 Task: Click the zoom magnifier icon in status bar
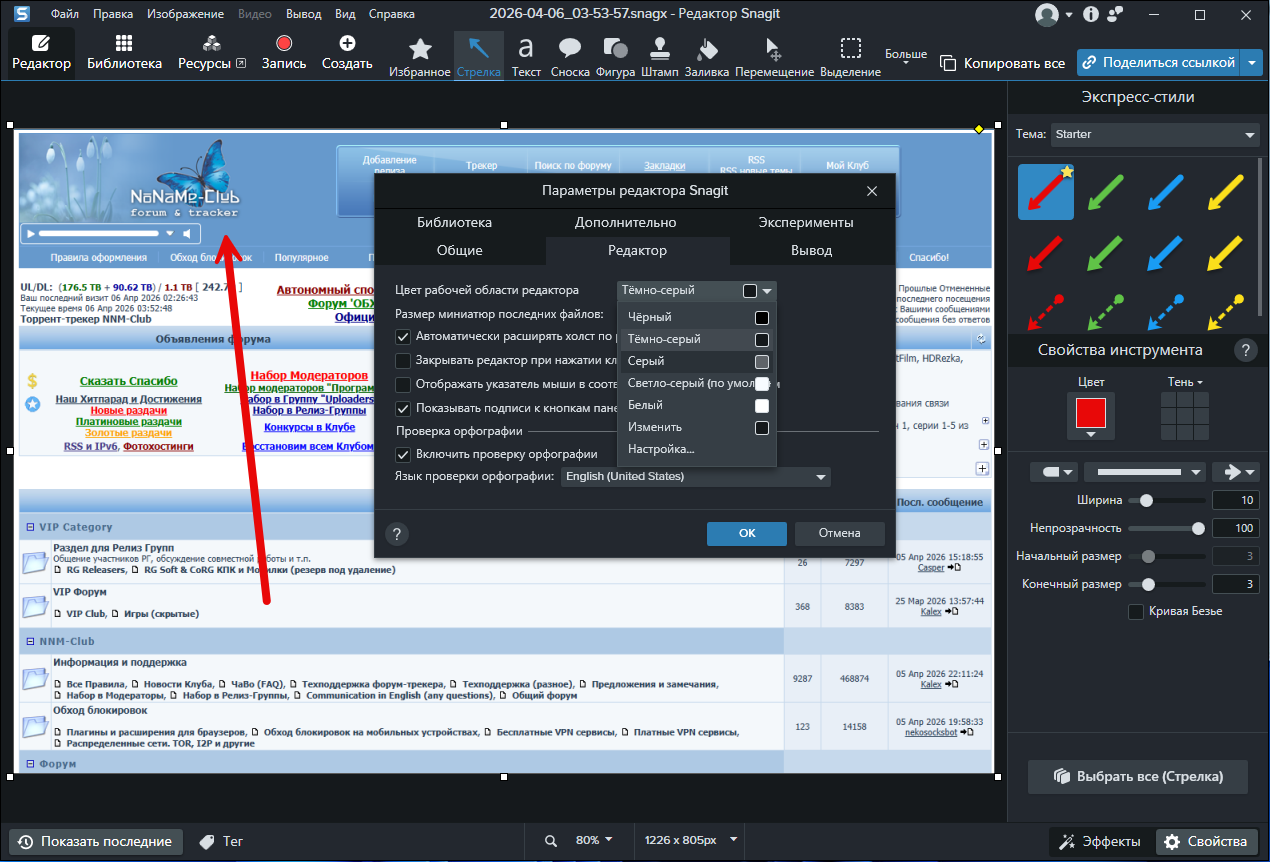551,840
